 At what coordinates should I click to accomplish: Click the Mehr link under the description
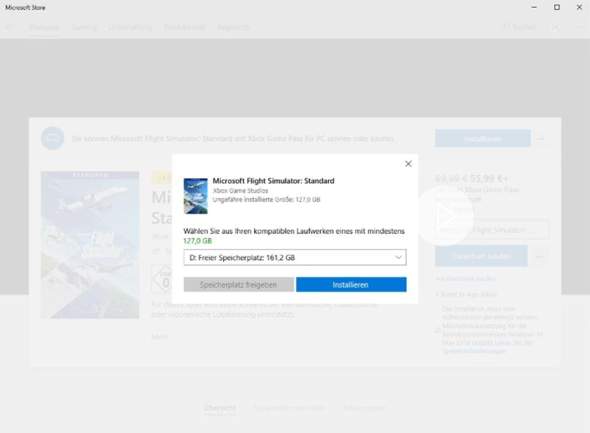160,337
